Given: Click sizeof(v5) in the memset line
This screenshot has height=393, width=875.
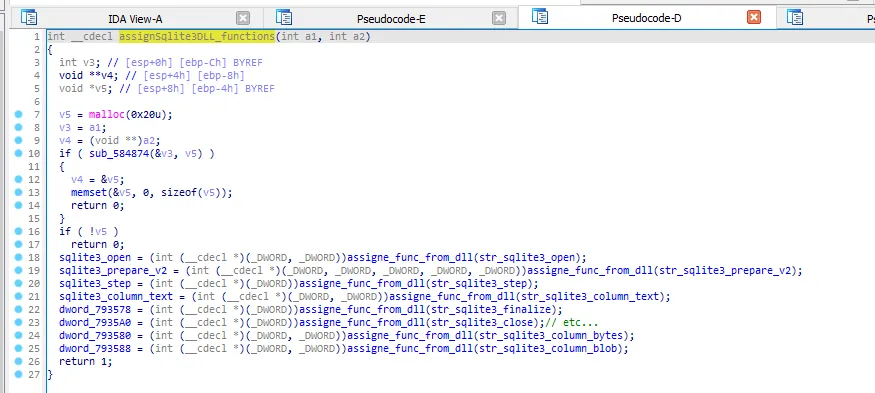Looking at the screenshot, I should point(193,192).
